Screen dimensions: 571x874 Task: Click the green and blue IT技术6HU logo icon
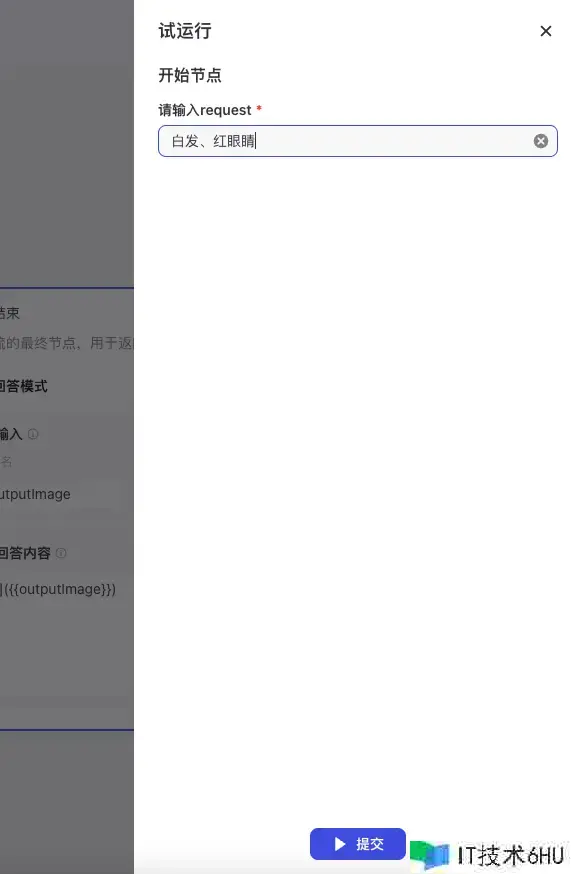[429, 854]
